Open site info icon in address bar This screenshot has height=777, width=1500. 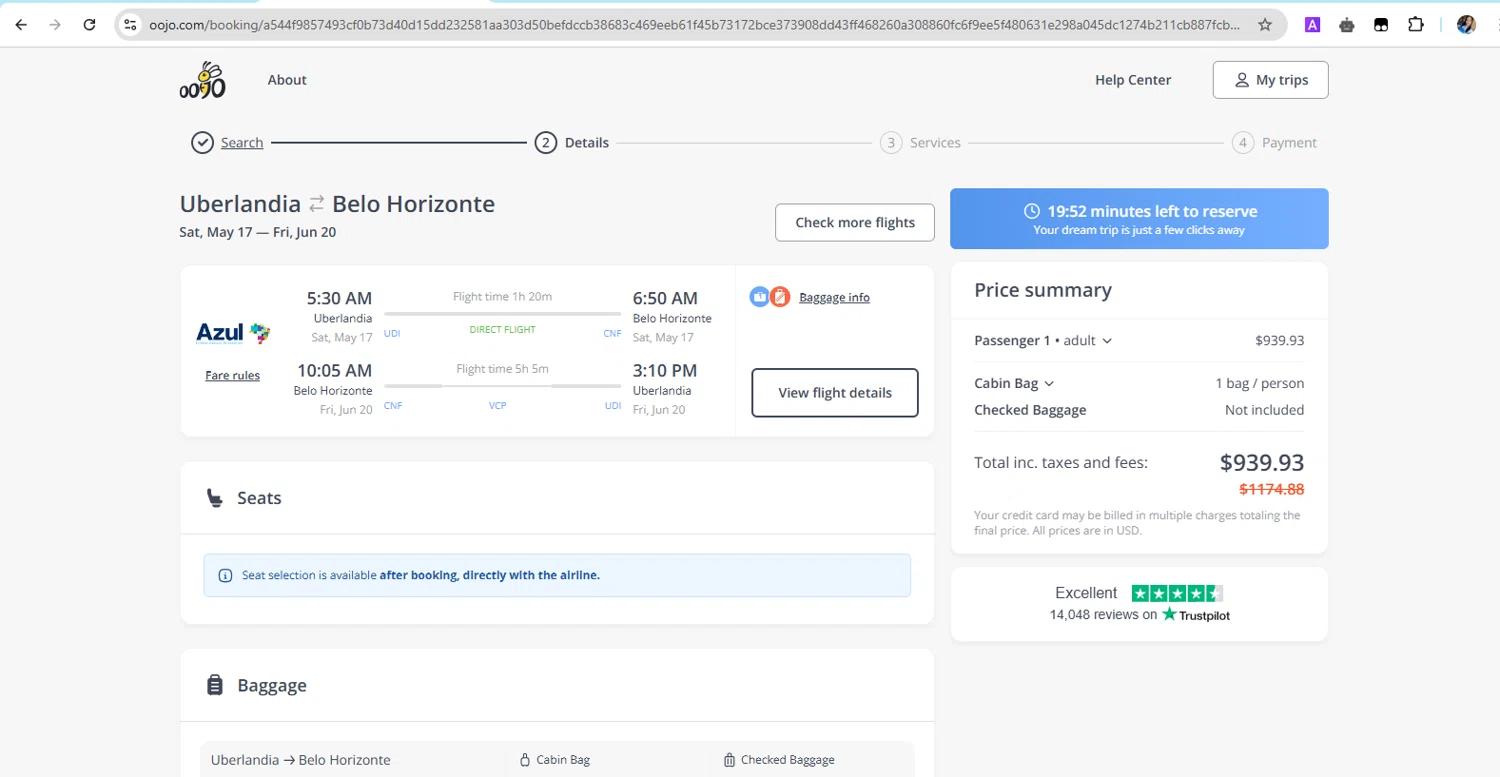point(130,25)
